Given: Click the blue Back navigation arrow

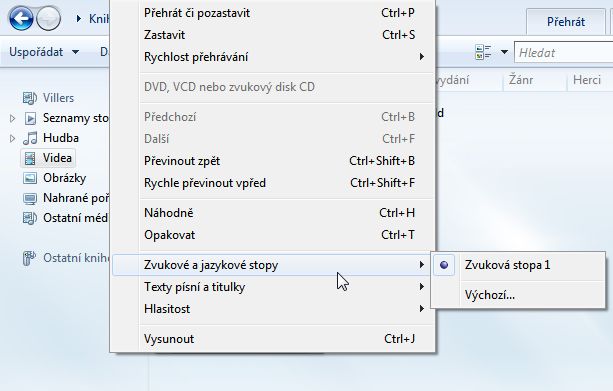Looking at the screenshot, I should [21, 18].
